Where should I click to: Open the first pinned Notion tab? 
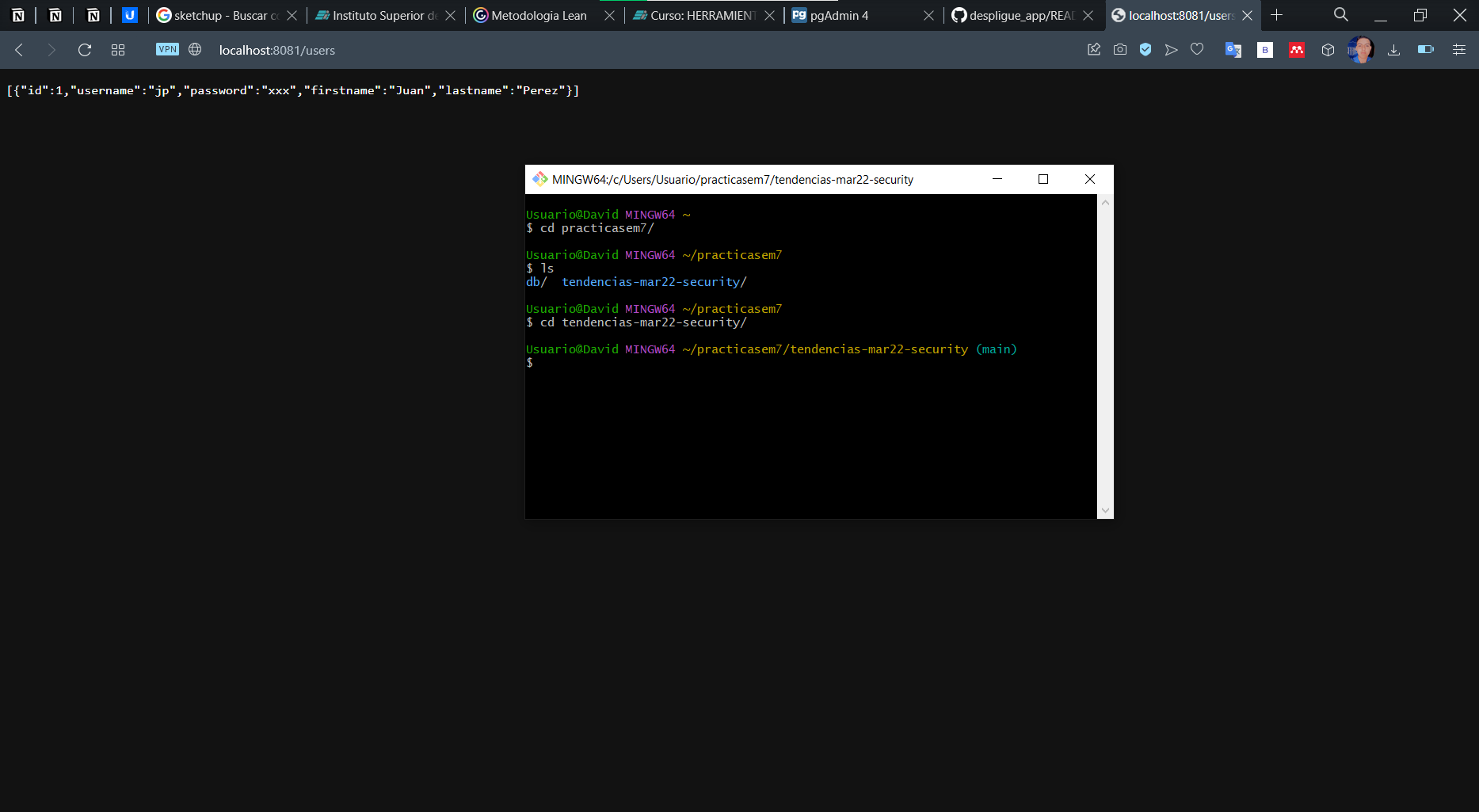click(18, 14)
